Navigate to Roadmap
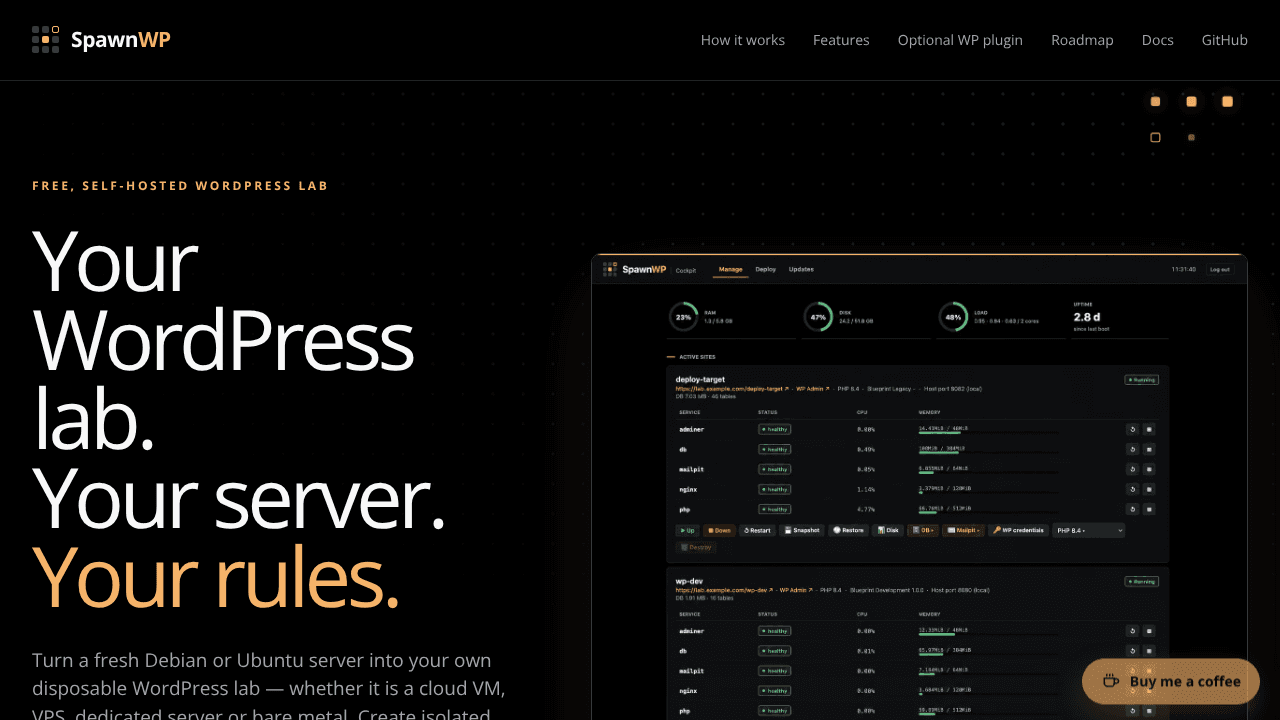The image size is (1280, 720). click(1082, 40)
